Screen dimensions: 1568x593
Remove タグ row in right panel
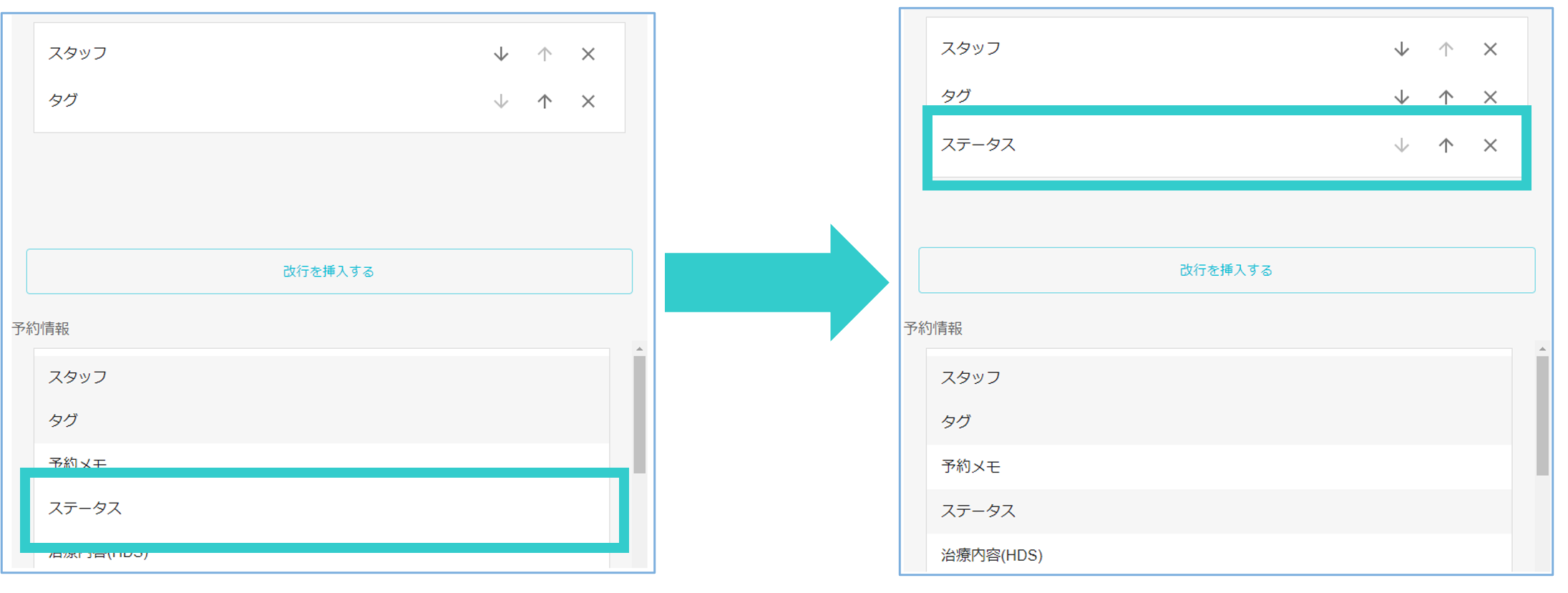pos(1490,97)
